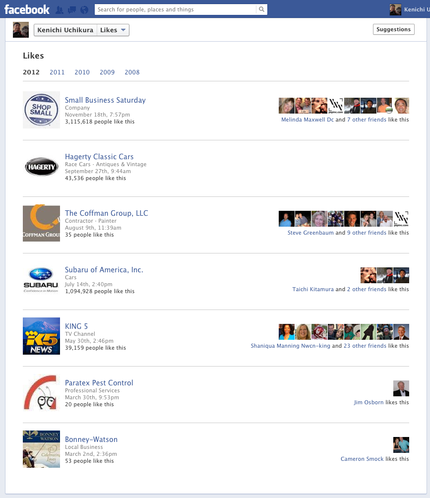This screenshot has height=498, width=430.
Task: Switch to the 2008 year tab
Action: coord(132,72)
